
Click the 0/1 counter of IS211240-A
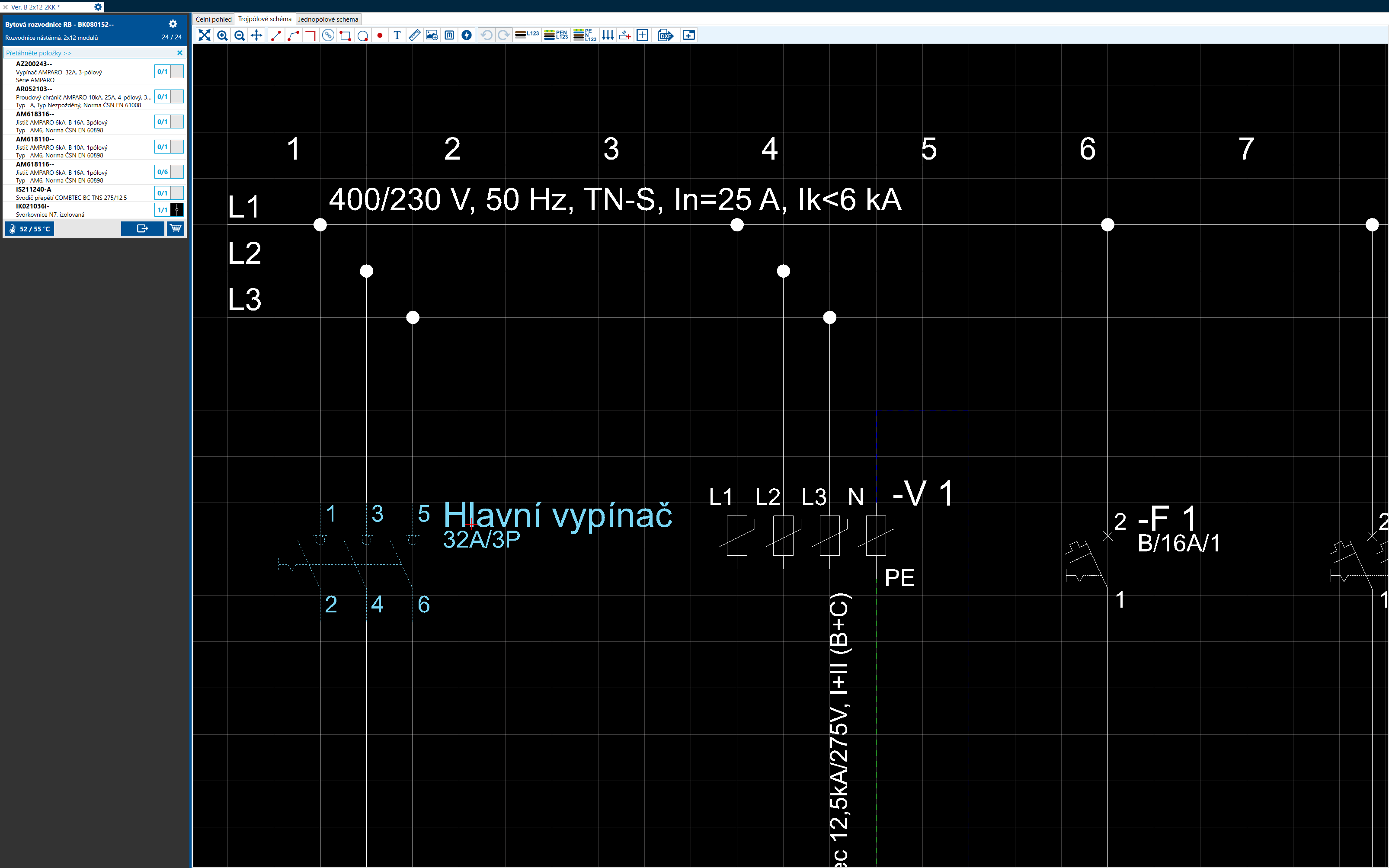pos(163,193)
